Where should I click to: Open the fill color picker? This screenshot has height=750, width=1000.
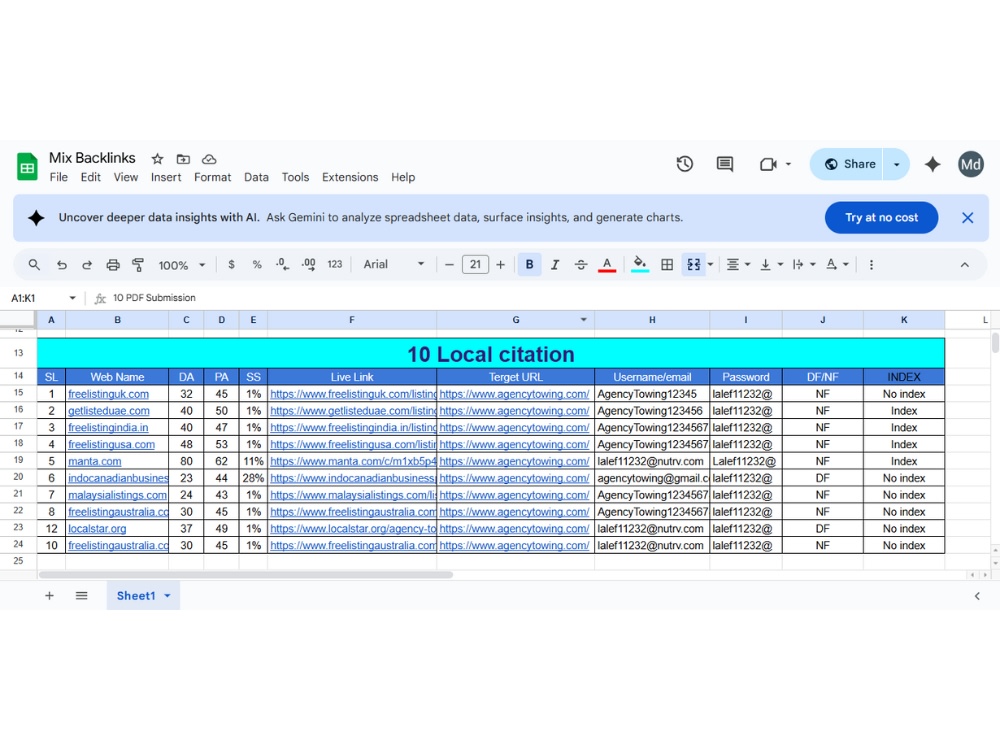640,265
